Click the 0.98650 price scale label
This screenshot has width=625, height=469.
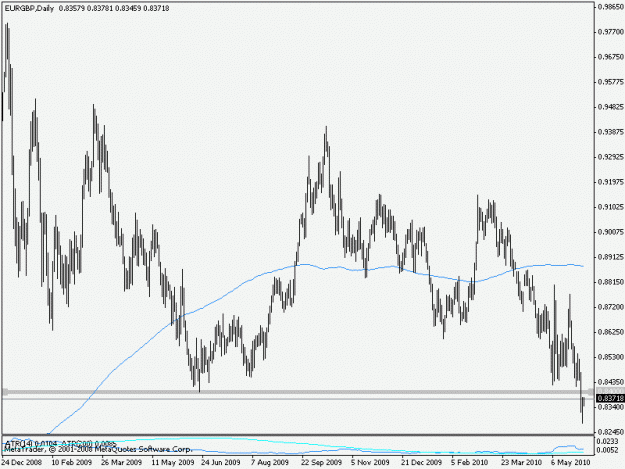tap(611, 6)
